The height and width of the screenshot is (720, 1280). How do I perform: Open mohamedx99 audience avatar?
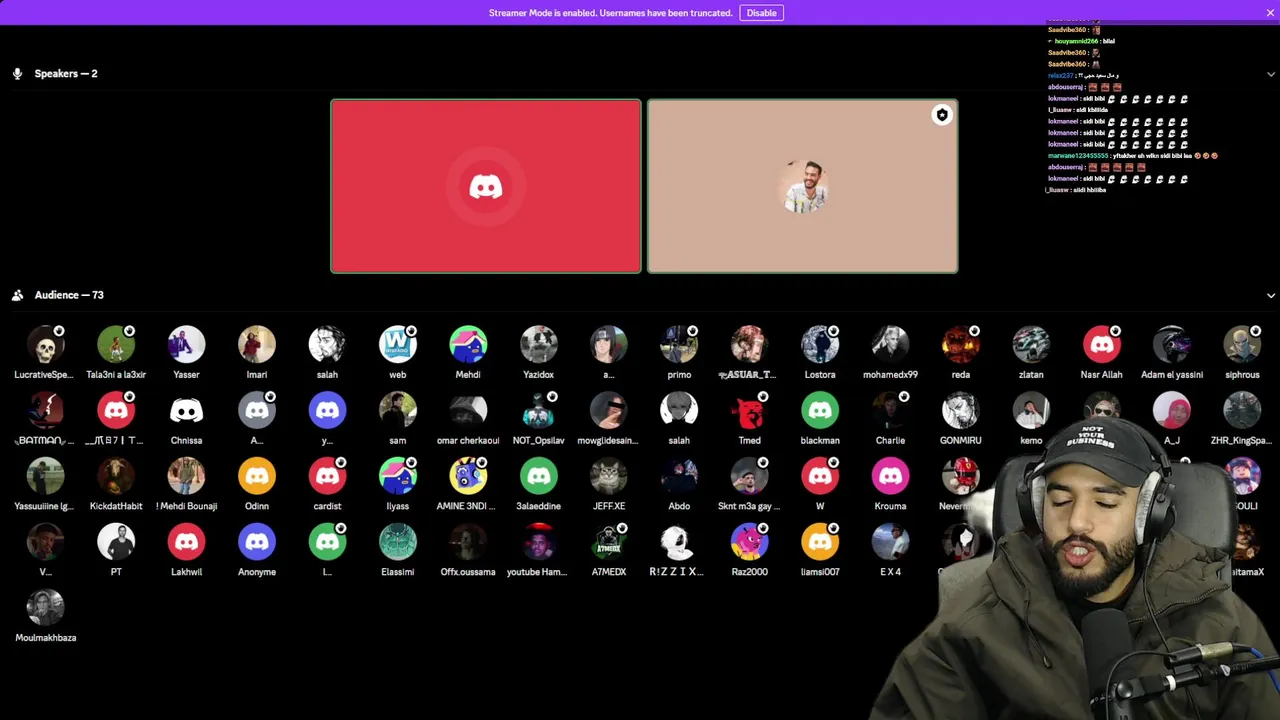[x=890, y=344]
